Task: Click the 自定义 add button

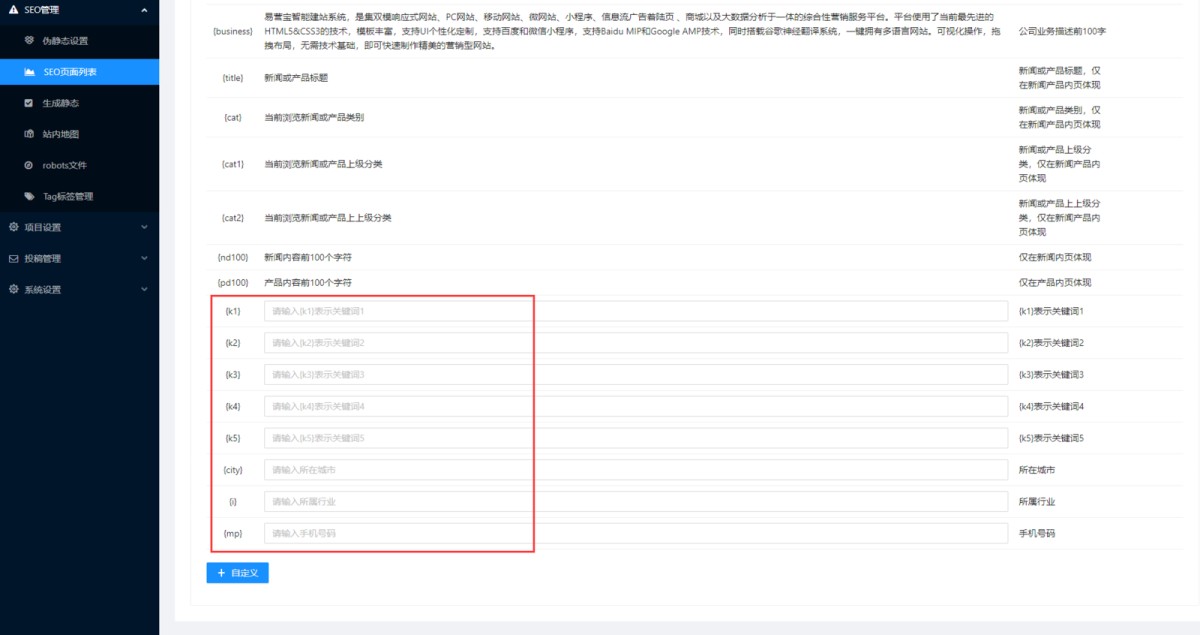Action: pos(237,573)
